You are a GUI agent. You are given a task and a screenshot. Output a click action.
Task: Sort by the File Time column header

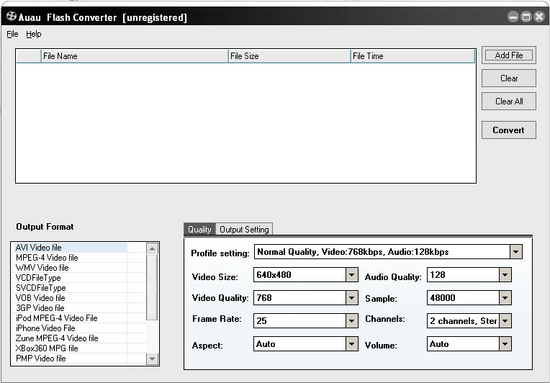(412, 56)
